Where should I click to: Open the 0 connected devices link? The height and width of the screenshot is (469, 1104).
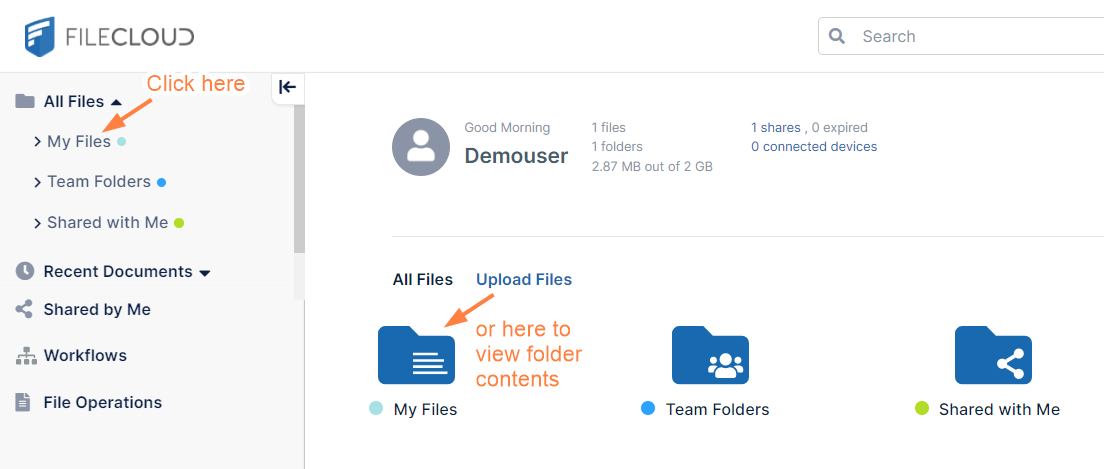(814, 147)
